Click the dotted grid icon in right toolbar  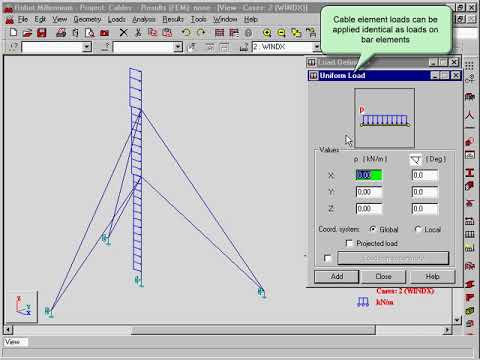[469, 66]
